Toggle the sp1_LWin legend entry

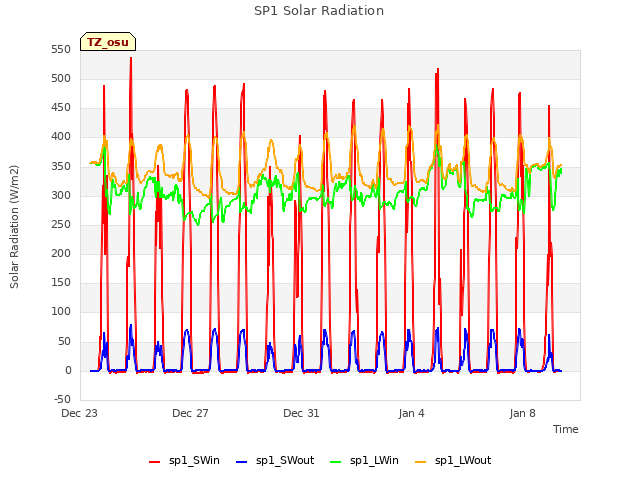pyautogui.click(x=364, y=461)
